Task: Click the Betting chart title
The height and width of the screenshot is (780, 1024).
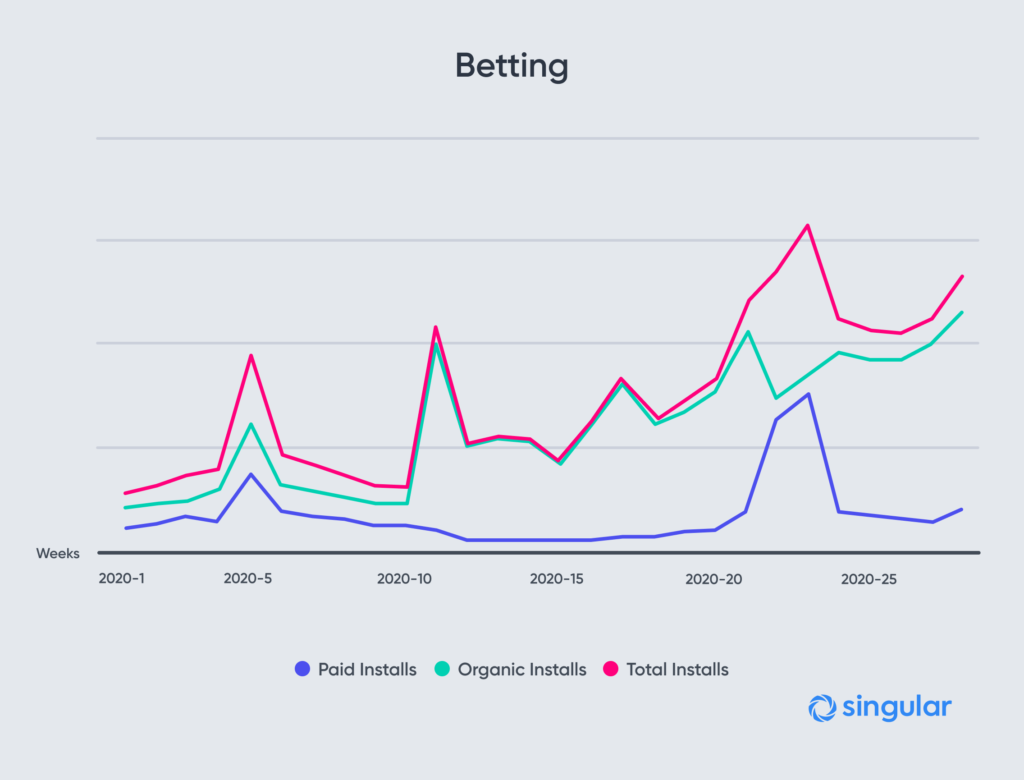Action: click(512, 66)
